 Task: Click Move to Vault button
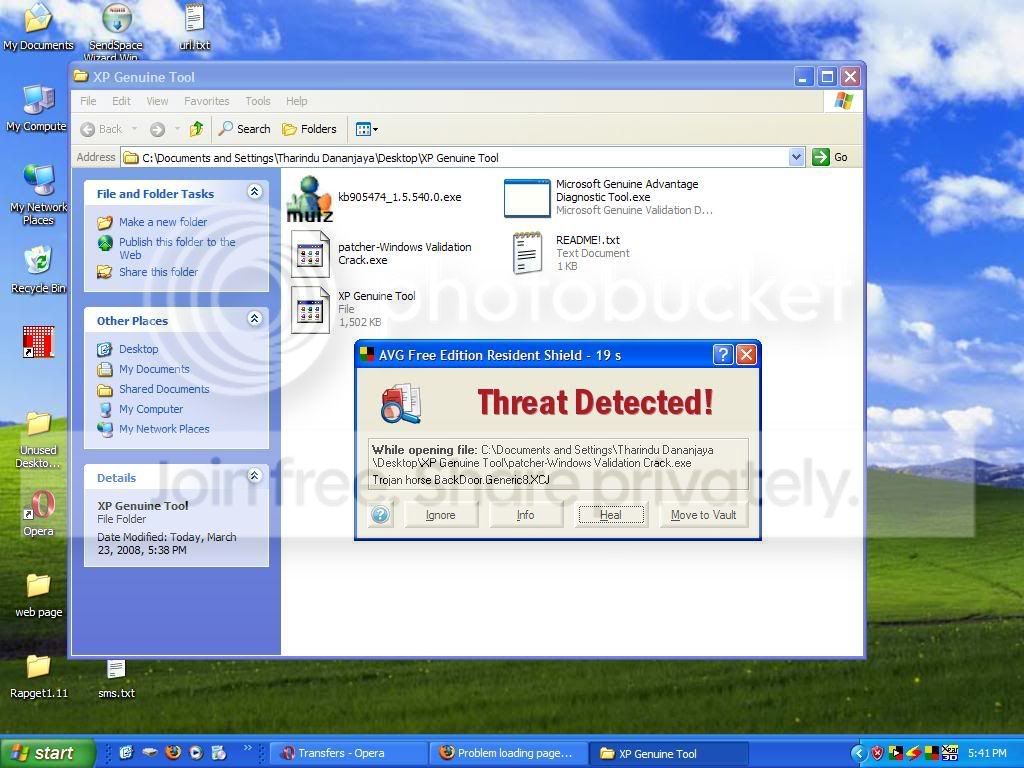[703, 515]
